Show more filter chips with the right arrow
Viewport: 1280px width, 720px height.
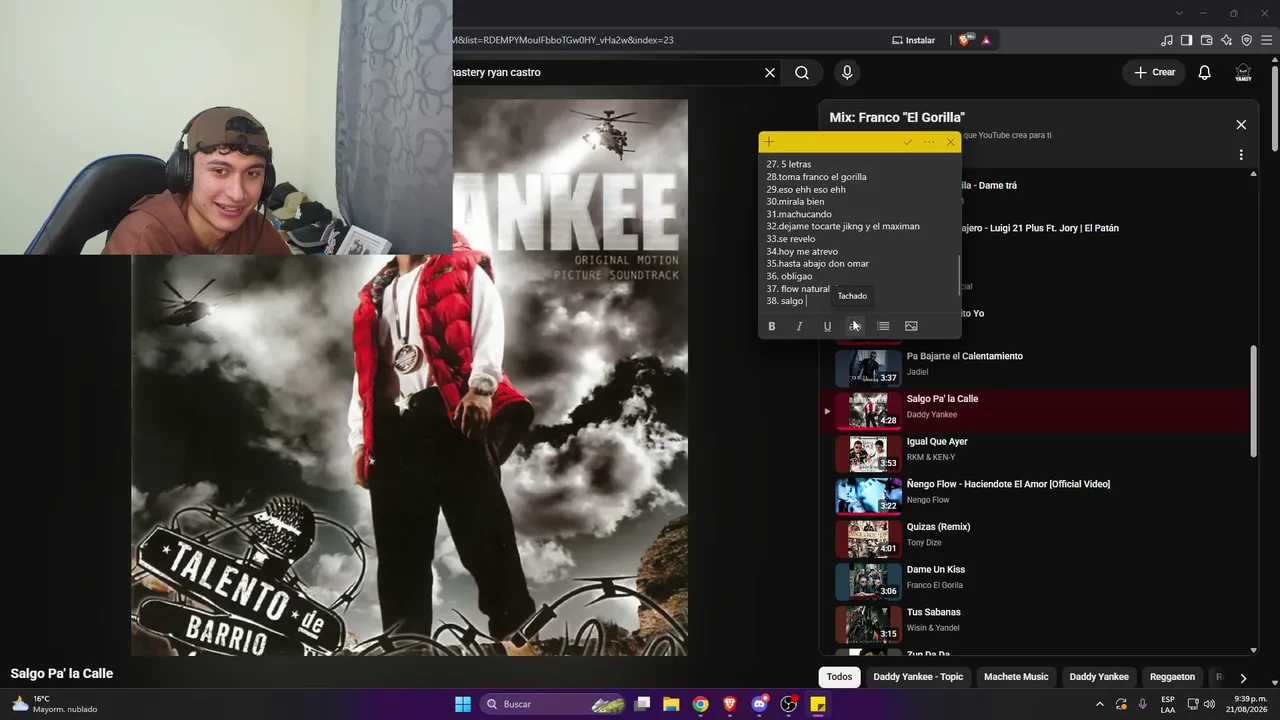(1243, 678)
